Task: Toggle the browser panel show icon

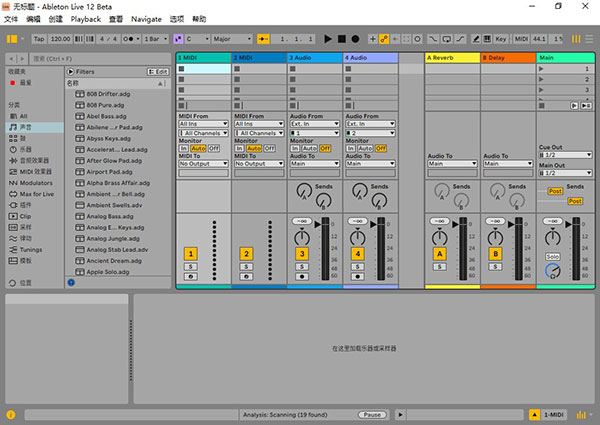Action: click(12, 39)
